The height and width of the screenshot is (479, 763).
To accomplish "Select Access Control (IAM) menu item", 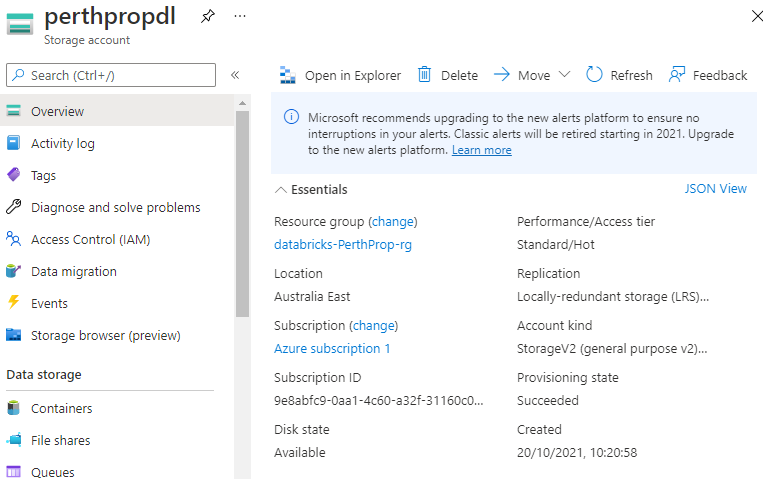I will click(x=90, y=239).
